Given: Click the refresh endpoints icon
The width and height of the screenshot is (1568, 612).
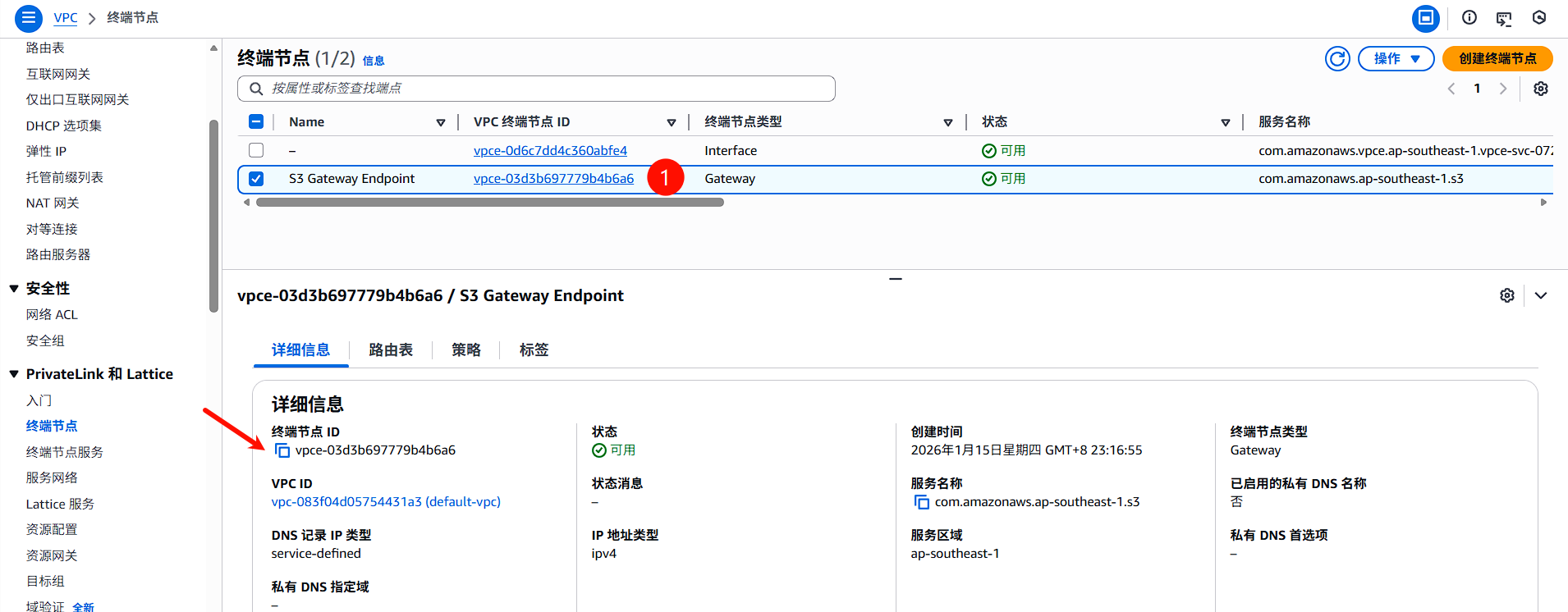Looking at the screenshot, I should pyautogui.click(x=1336, y=59).
